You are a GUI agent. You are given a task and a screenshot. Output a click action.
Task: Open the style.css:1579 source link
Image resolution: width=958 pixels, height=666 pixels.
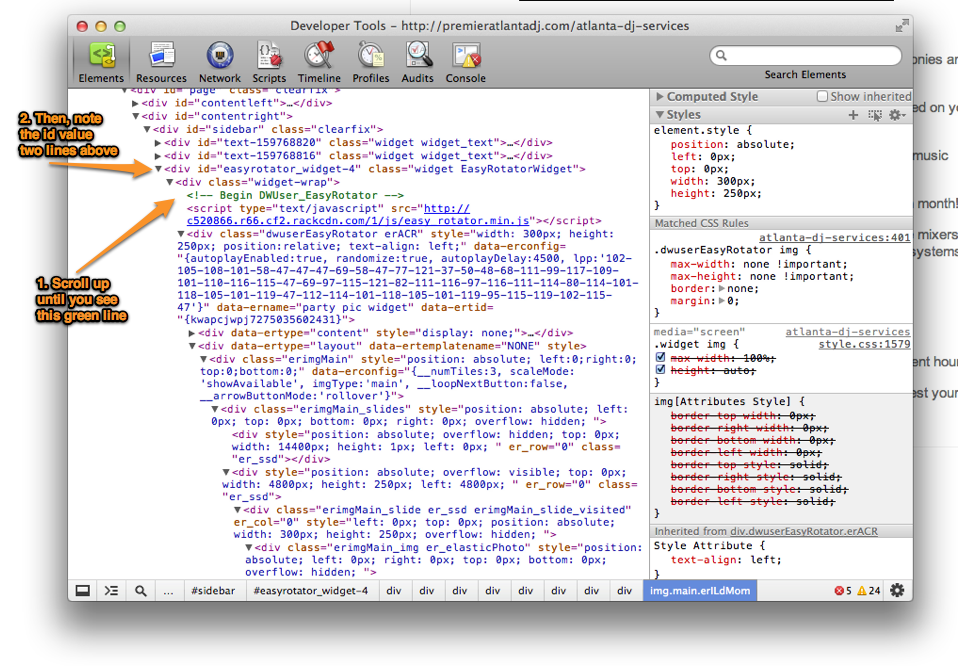click(x=864, y=344)
